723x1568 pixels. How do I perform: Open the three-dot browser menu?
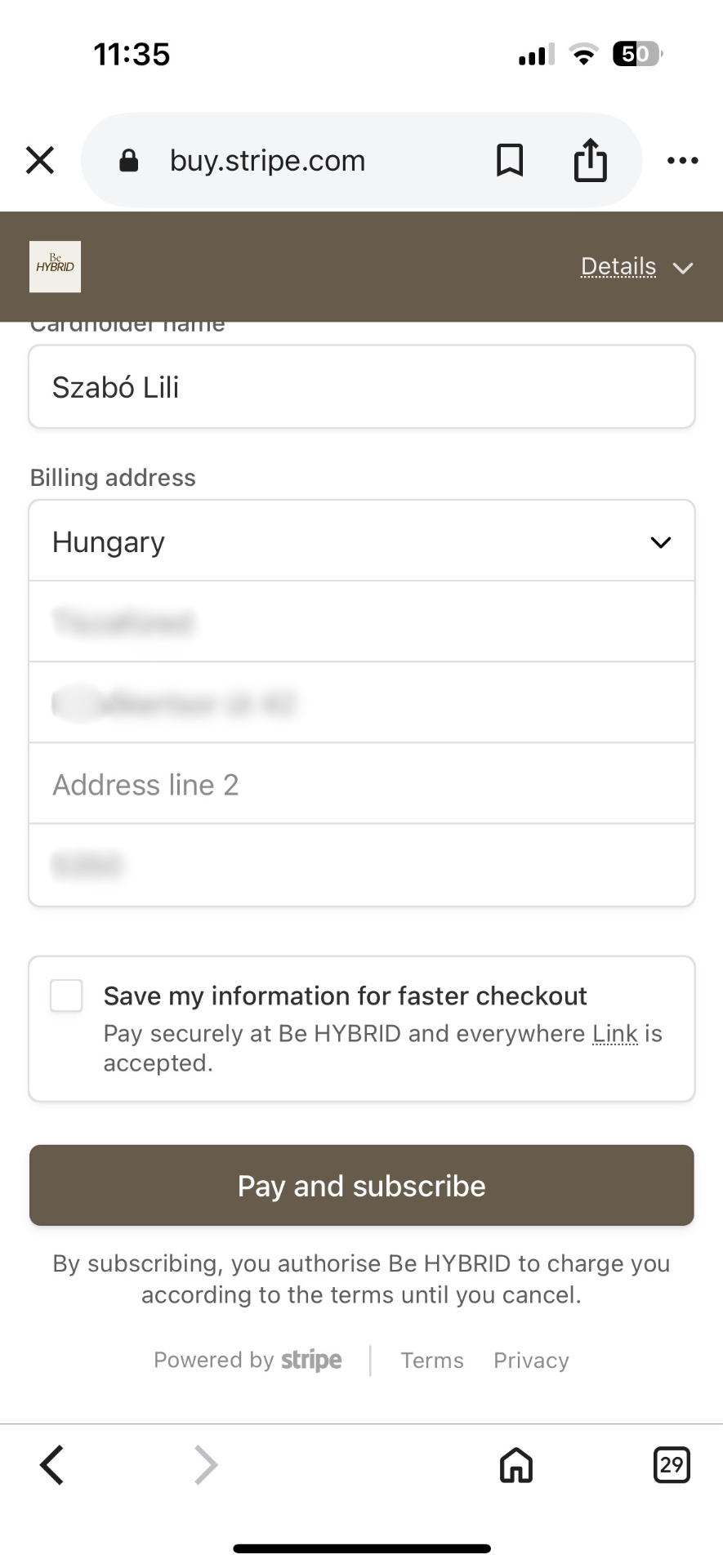coord(682,160)
